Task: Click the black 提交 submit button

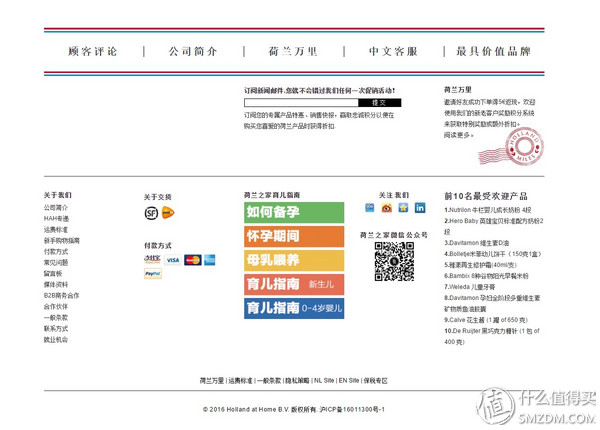Action: point(380,103)
